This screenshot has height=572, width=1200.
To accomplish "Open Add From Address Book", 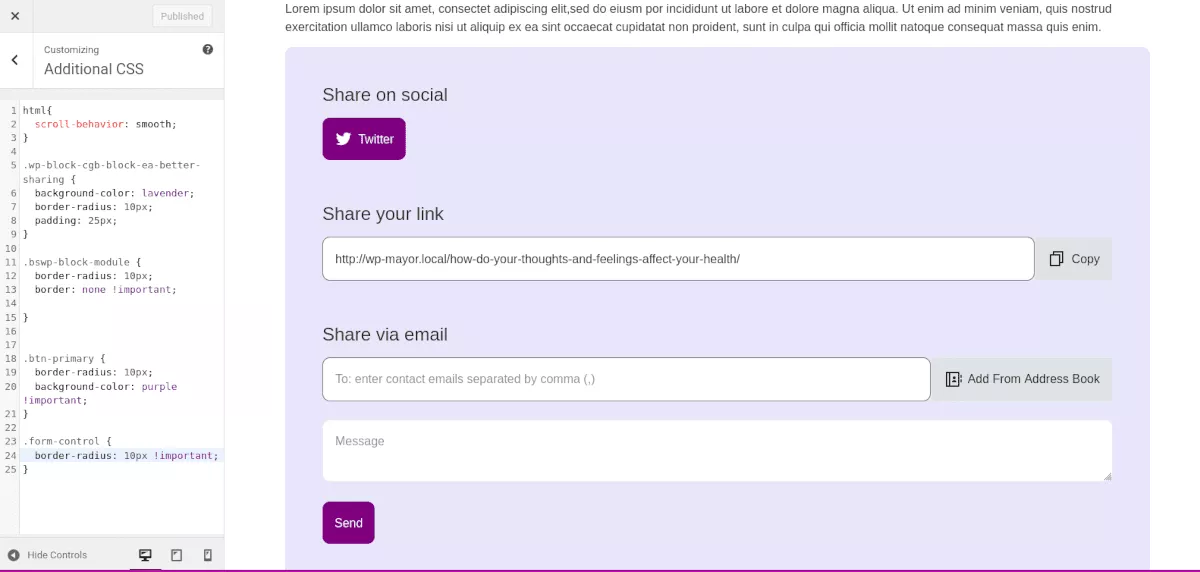I will click(x=1022, y=380).
